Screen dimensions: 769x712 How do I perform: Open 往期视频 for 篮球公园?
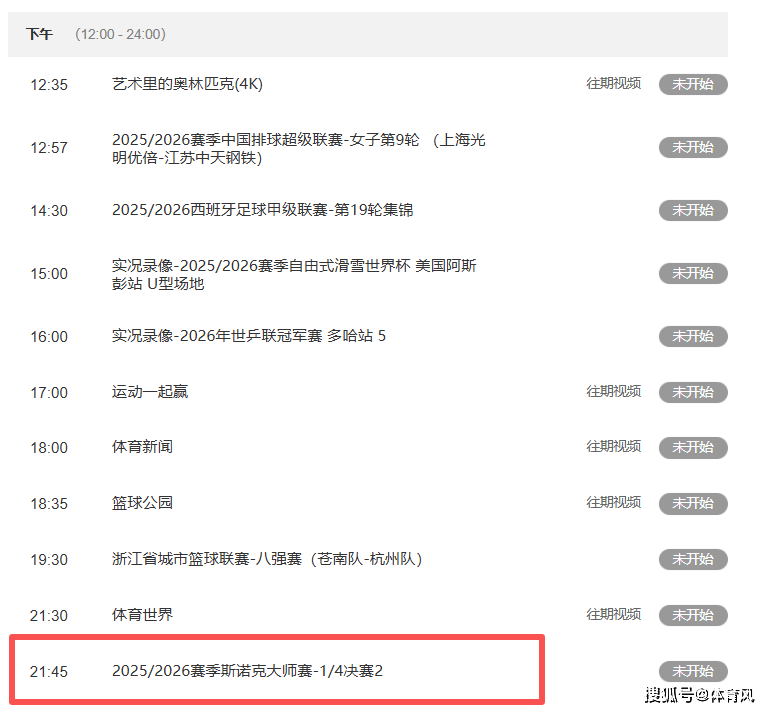[x=613, y=503]
